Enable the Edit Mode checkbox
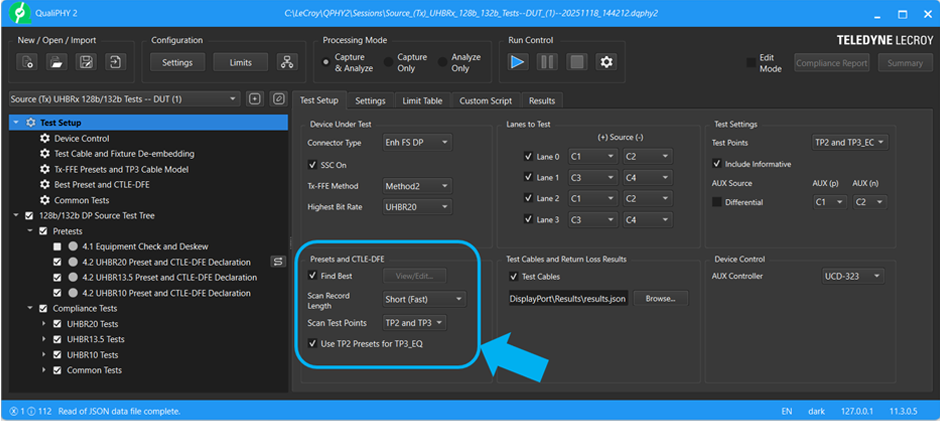The image size is (940, 421). [753, 62]
